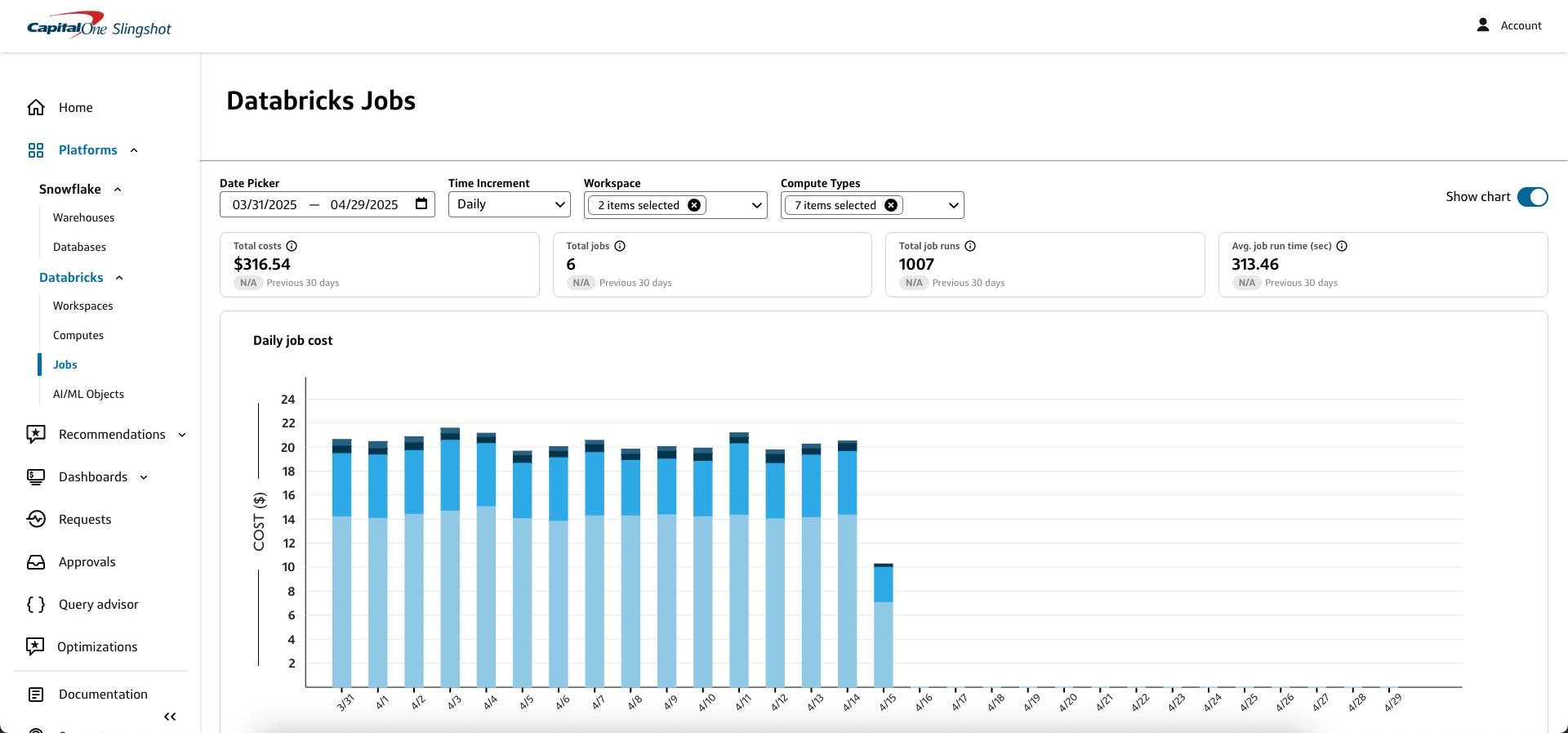Click the start date 03/31/2025 field
The width and height of the screenshot is (1568, 733).
pos(265,204)
